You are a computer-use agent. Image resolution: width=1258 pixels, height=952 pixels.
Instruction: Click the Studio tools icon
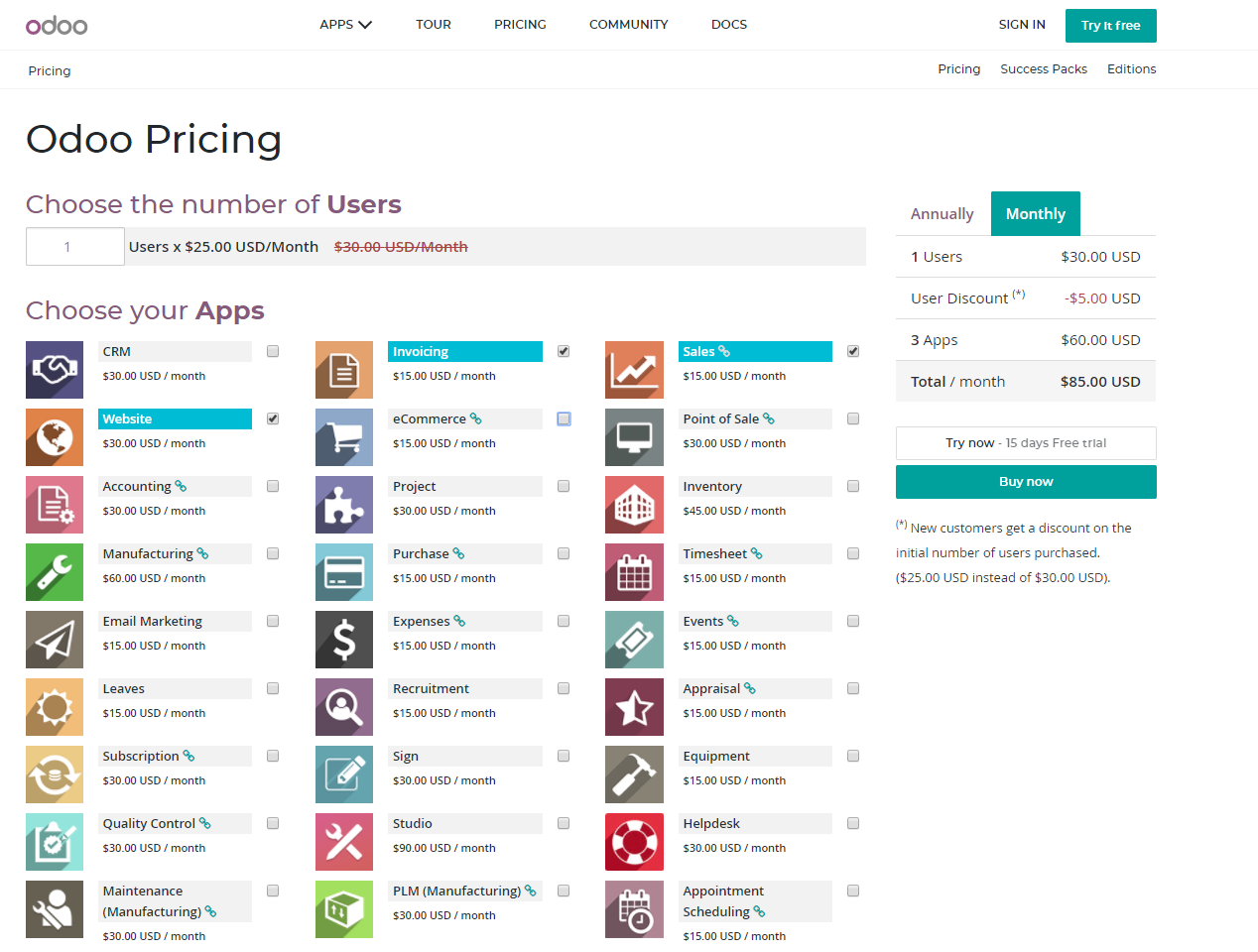click(344, 842)
